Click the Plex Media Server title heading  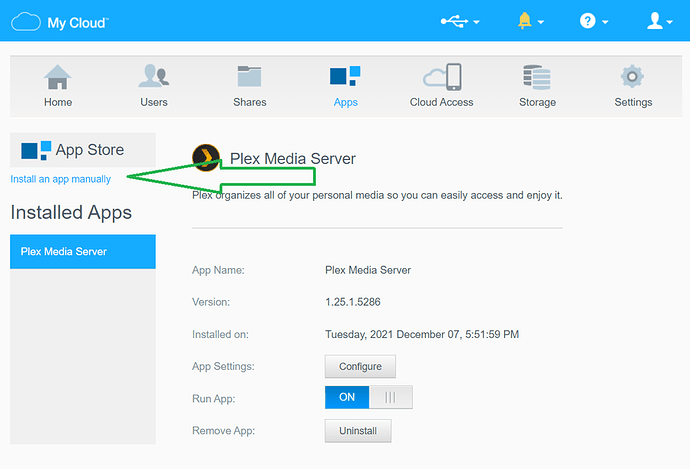click(293, 159)
